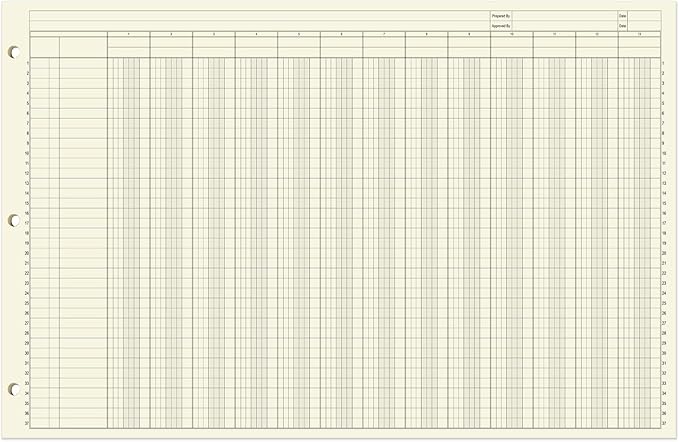Screen dimensions: 679x442
Task: Click row number 37 on left margin
Action: click(x=28, y=424)
